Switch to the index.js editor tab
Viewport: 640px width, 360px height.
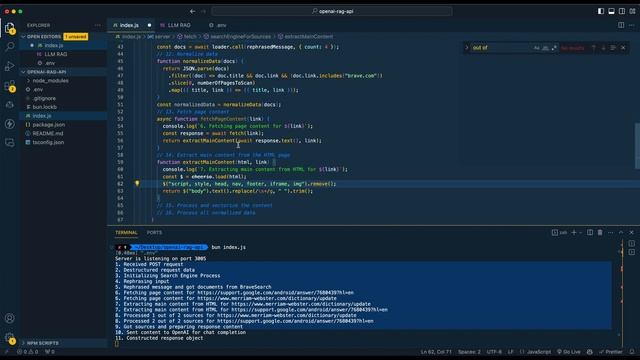pos(131,25)
